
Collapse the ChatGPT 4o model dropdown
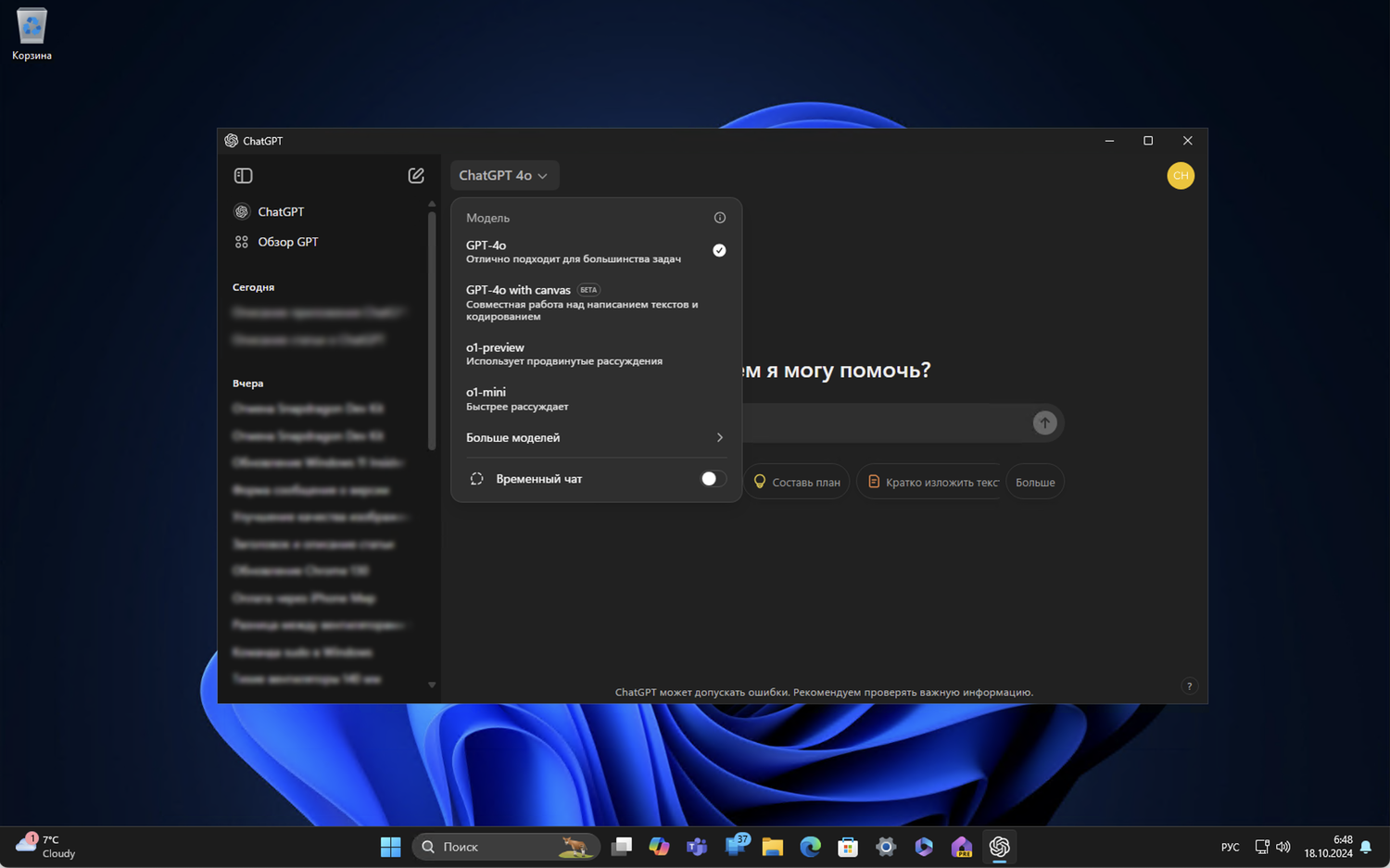click(504, 176)
